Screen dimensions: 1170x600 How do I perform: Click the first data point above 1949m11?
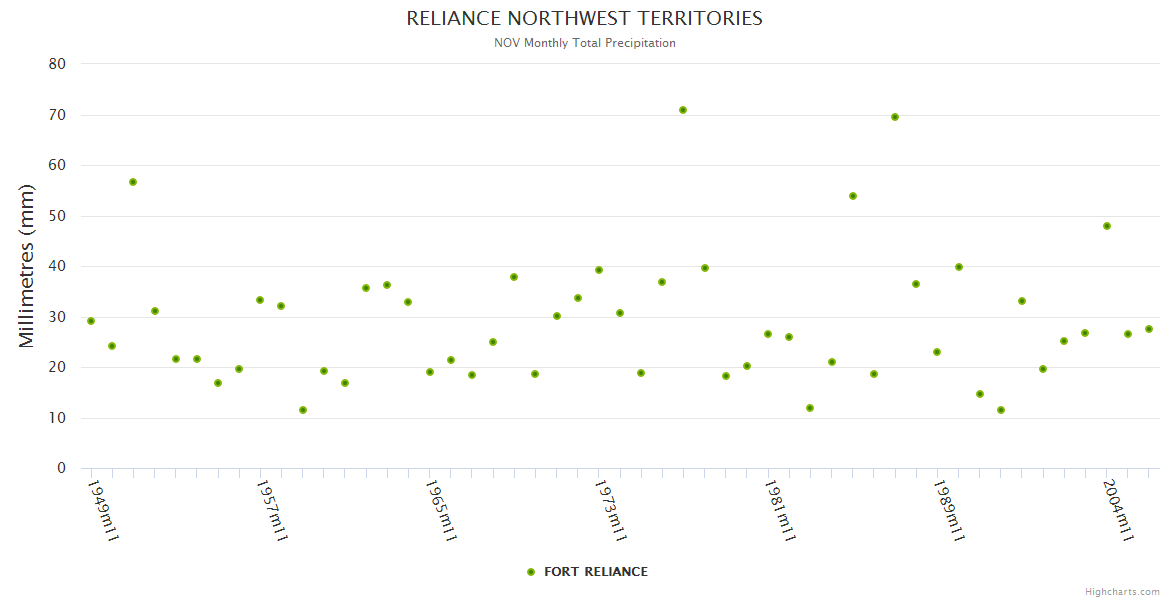point(91,321)
